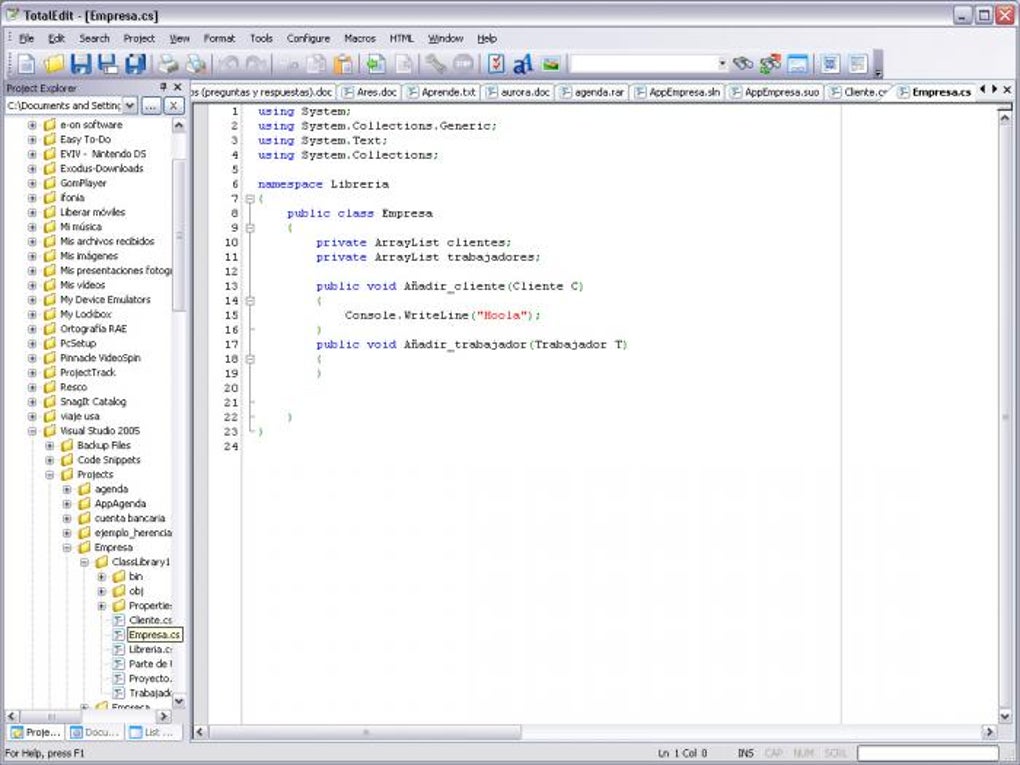This screenshot has height=765, width=1020.
Task: Click the Paste clipboard toolbar icon
Action: point(343,64)
